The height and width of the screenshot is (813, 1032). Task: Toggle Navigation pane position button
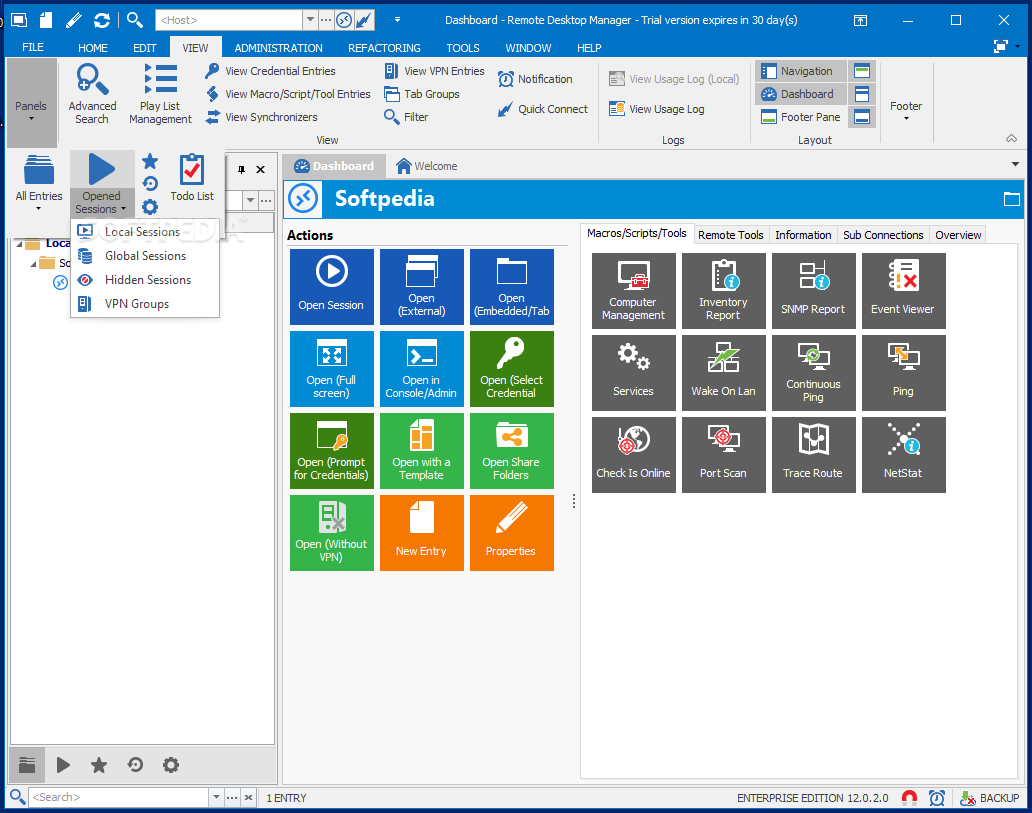point(862,71)
